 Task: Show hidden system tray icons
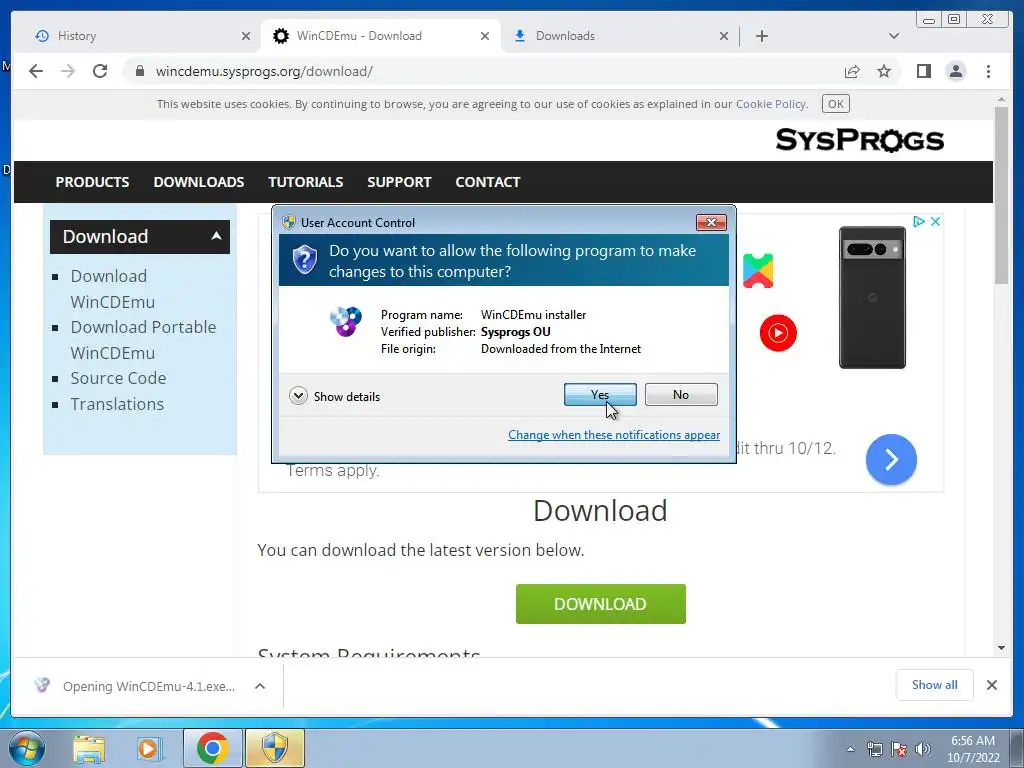click(x=850, y=750)
